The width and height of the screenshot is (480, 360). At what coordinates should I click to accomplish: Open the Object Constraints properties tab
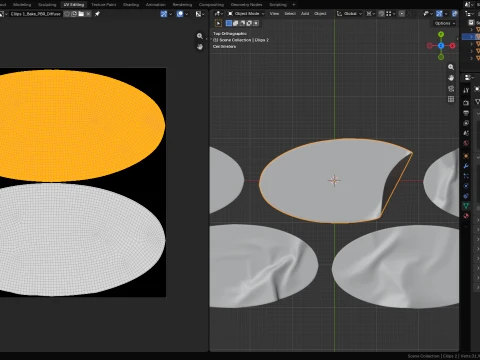(x=466, y=196)
